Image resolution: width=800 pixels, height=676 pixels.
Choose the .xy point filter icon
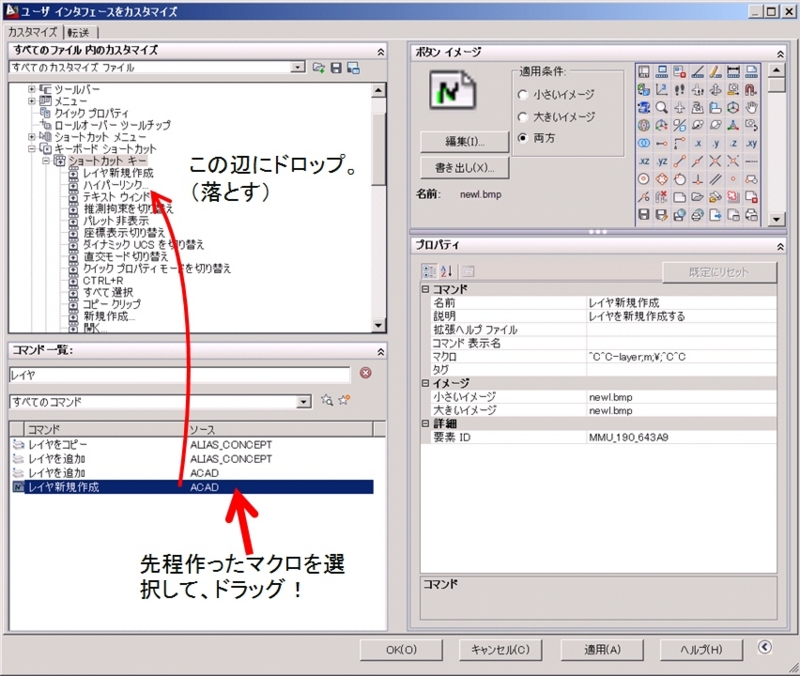[751, 143]
